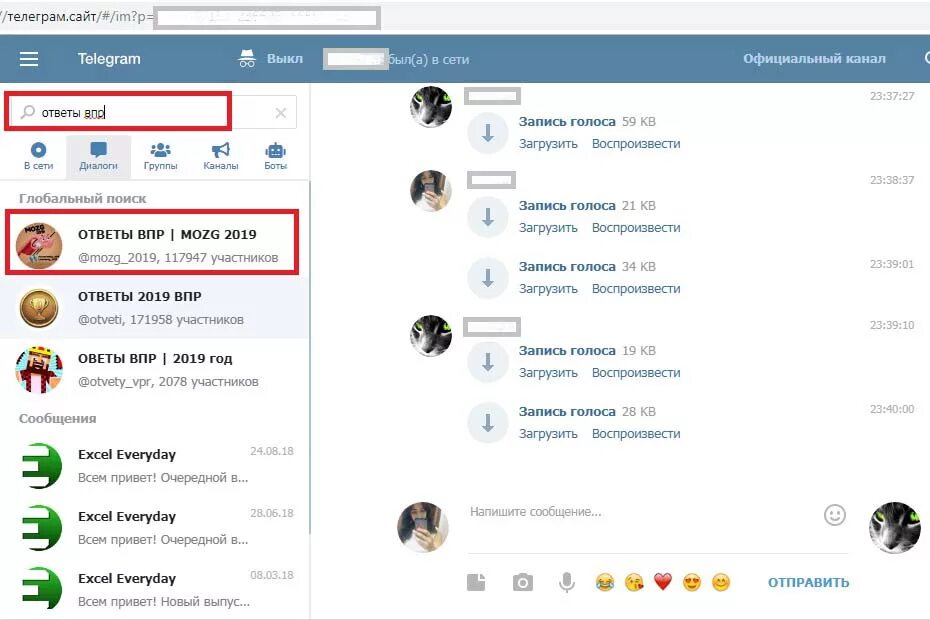The height and width of the screenshot is (620, 930).
Task: Toggle the incognito mode Выкл switch
Action: pyautogui.click(x=270, y=59)
